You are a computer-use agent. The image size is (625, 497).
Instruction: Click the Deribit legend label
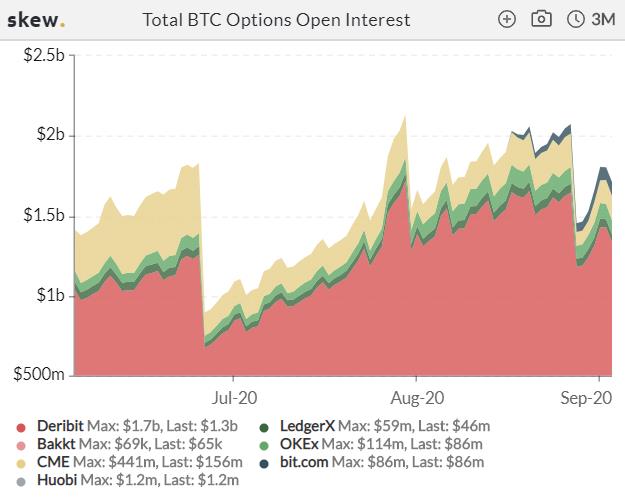[x=60, y=426]
